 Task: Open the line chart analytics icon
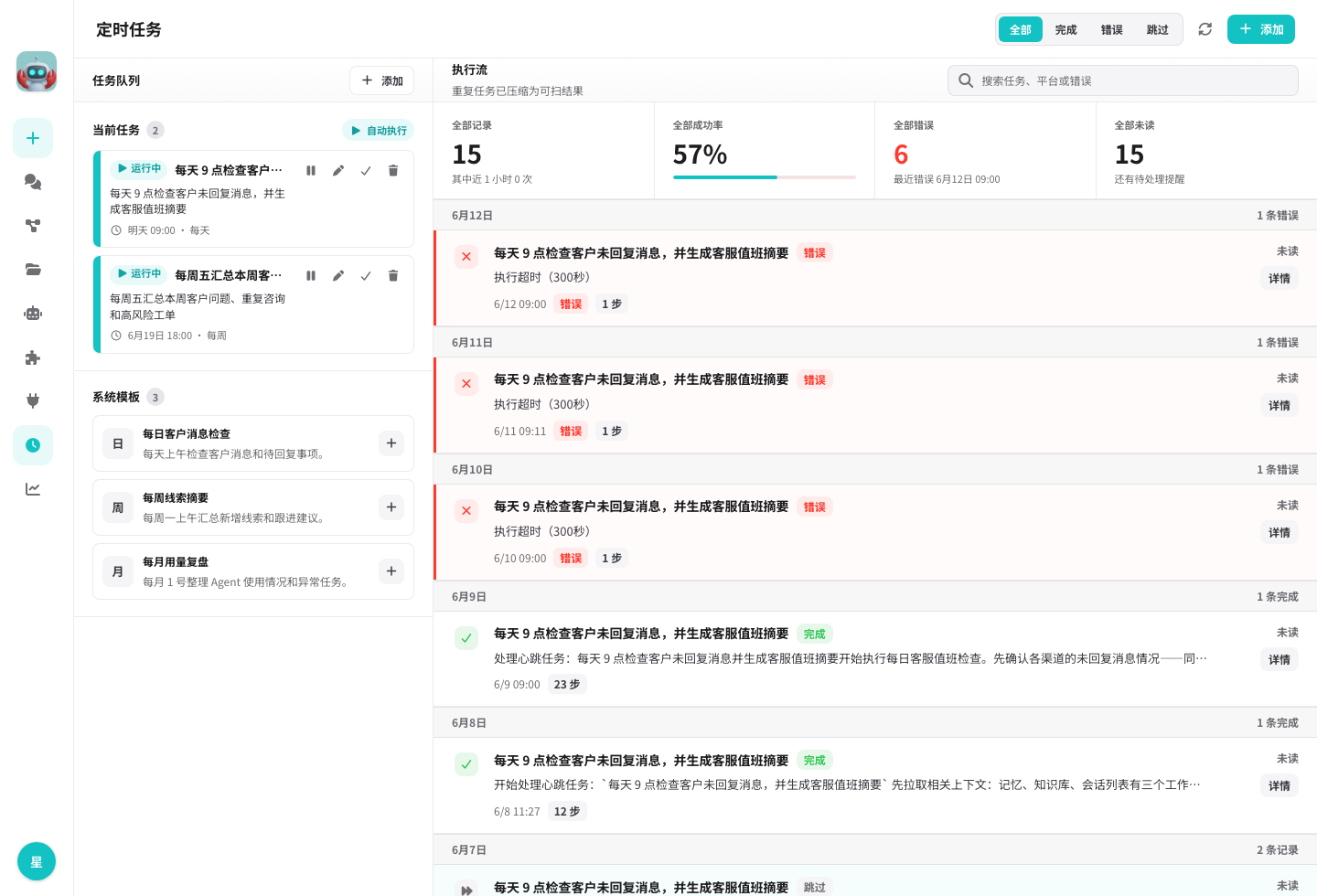(x=33, y=489)
